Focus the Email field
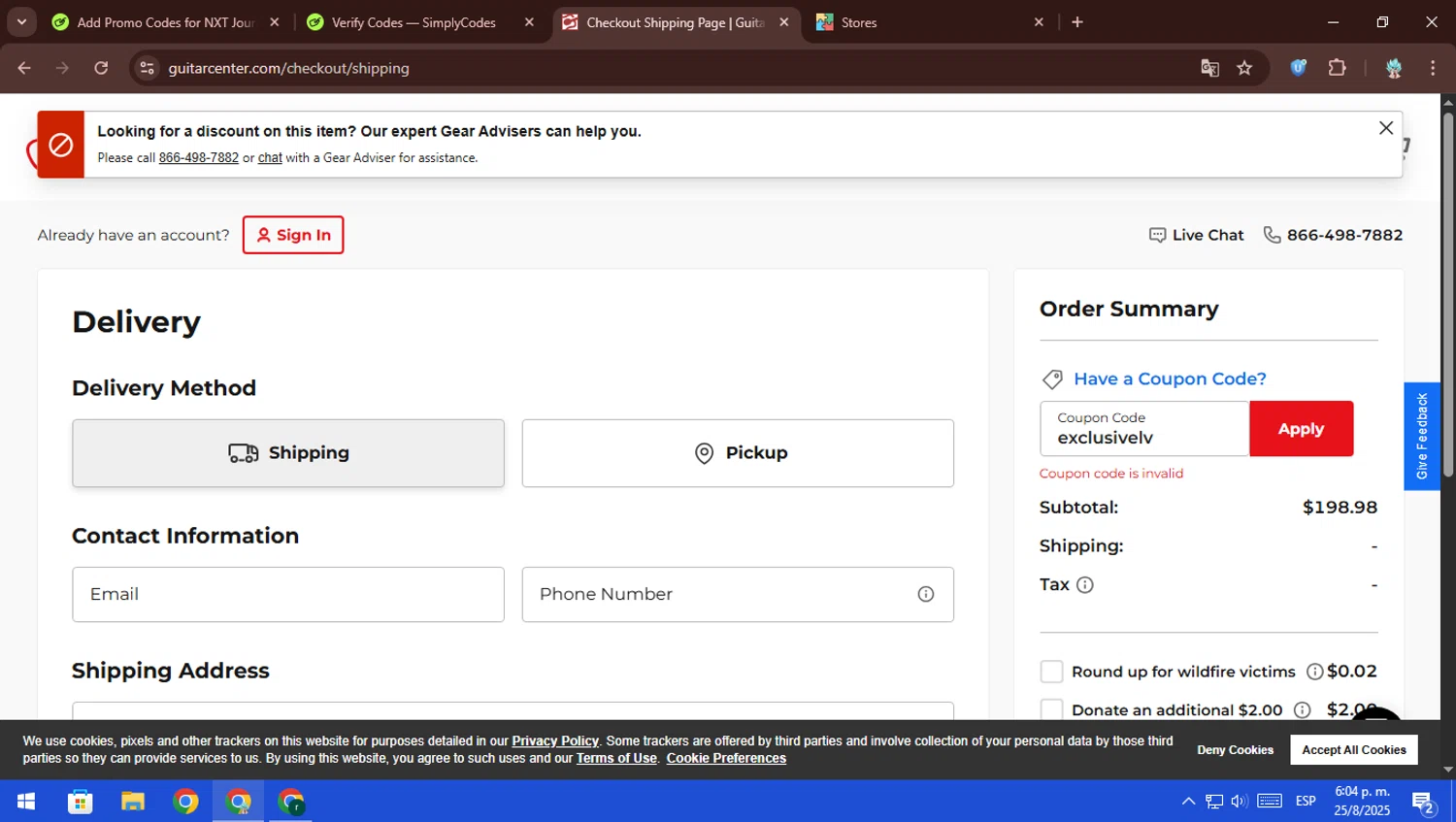Image resolution: width=1456 pixels, height=822 pixels. 288,594
